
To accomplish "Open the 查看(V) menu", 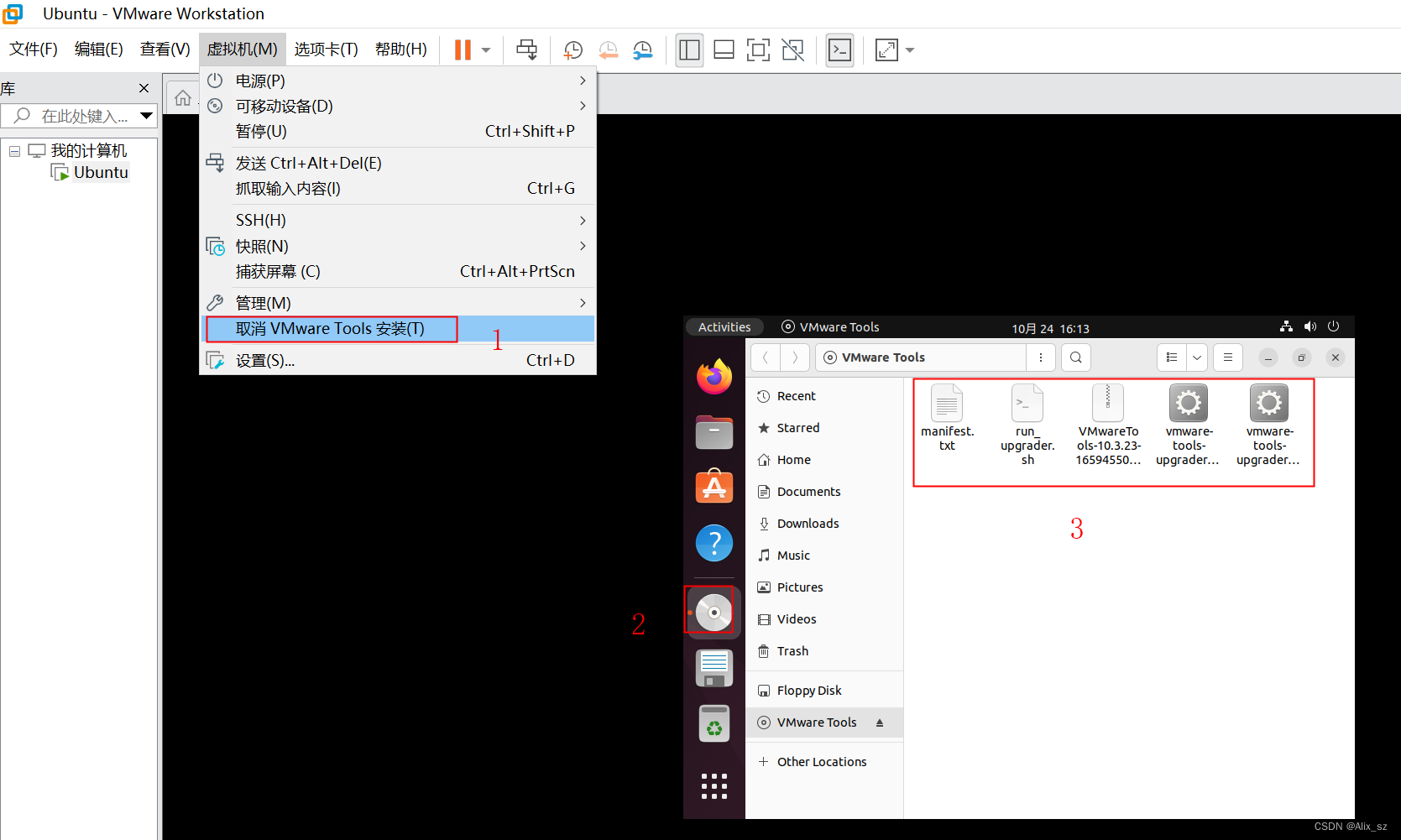I will pos(165,50).
